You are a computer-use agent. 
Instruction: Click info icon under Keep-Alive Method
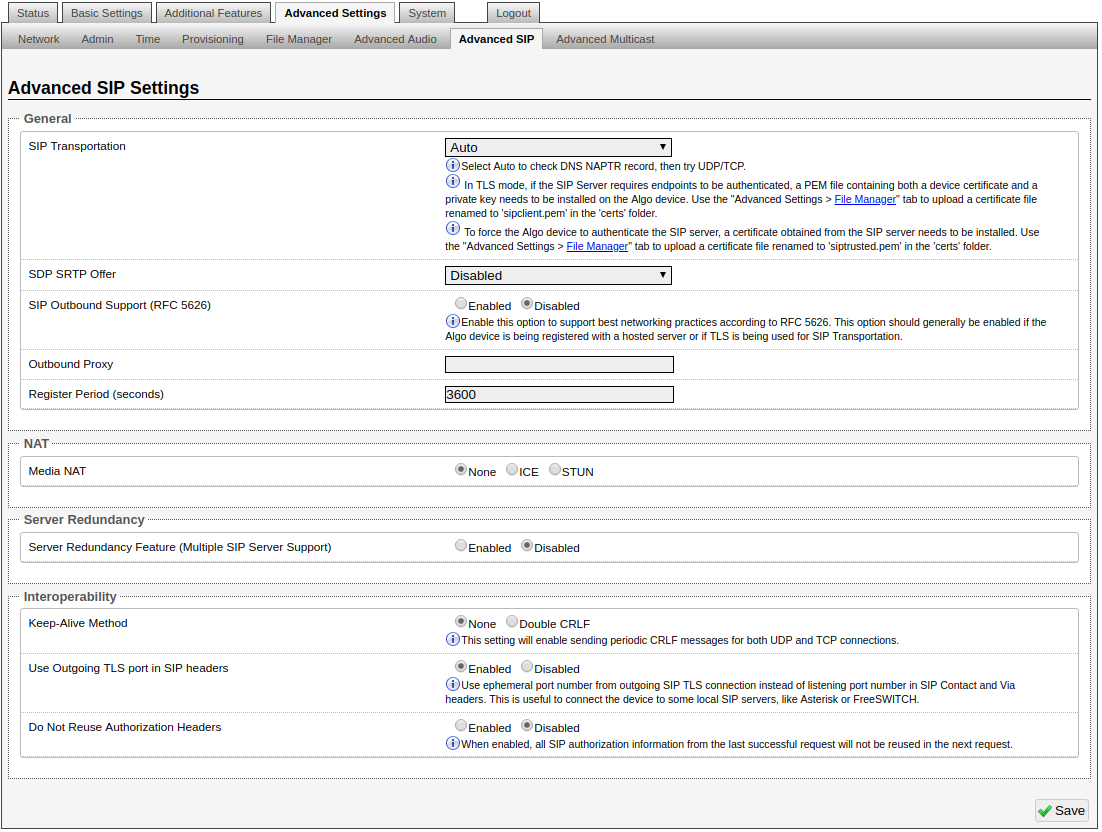click(x=453, y=639)
